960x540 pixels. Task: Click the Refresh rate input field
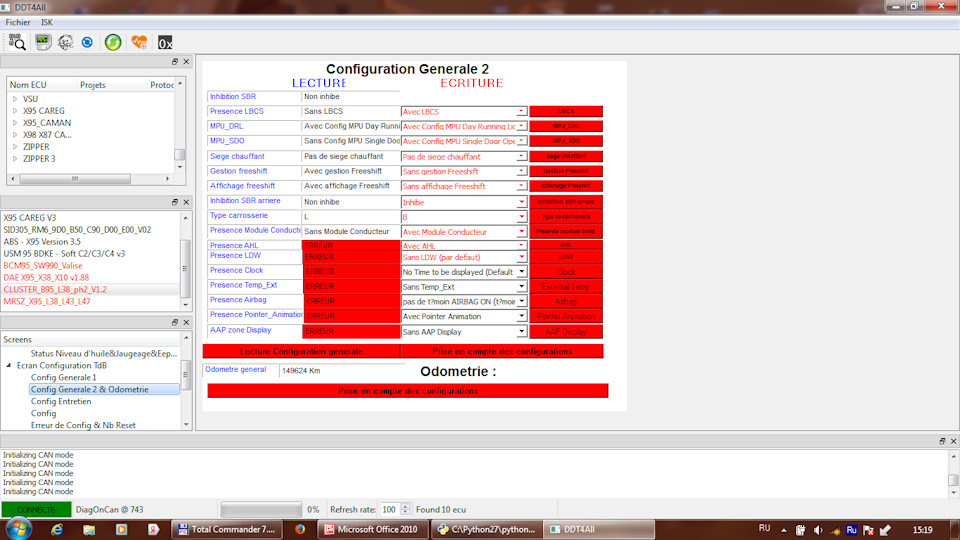point(389,510)
